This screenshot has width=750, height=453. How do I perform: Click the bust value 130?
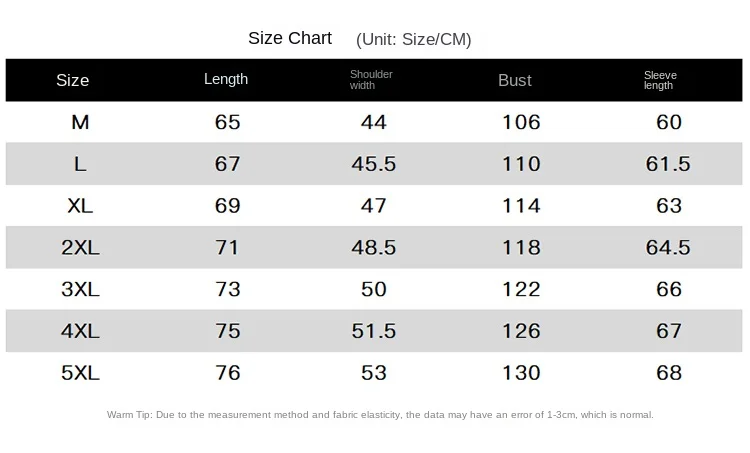521,373
